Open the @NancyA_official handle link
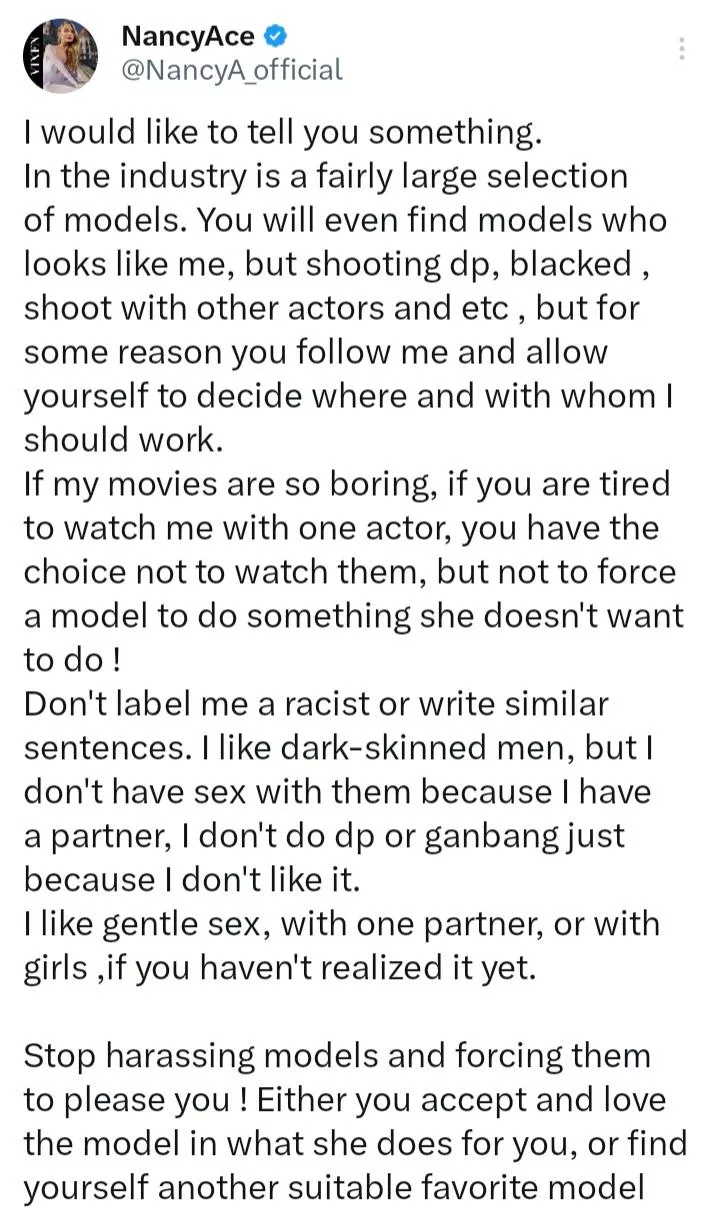The width and height of the screenshot is (720, 1223). coord(231,70)
